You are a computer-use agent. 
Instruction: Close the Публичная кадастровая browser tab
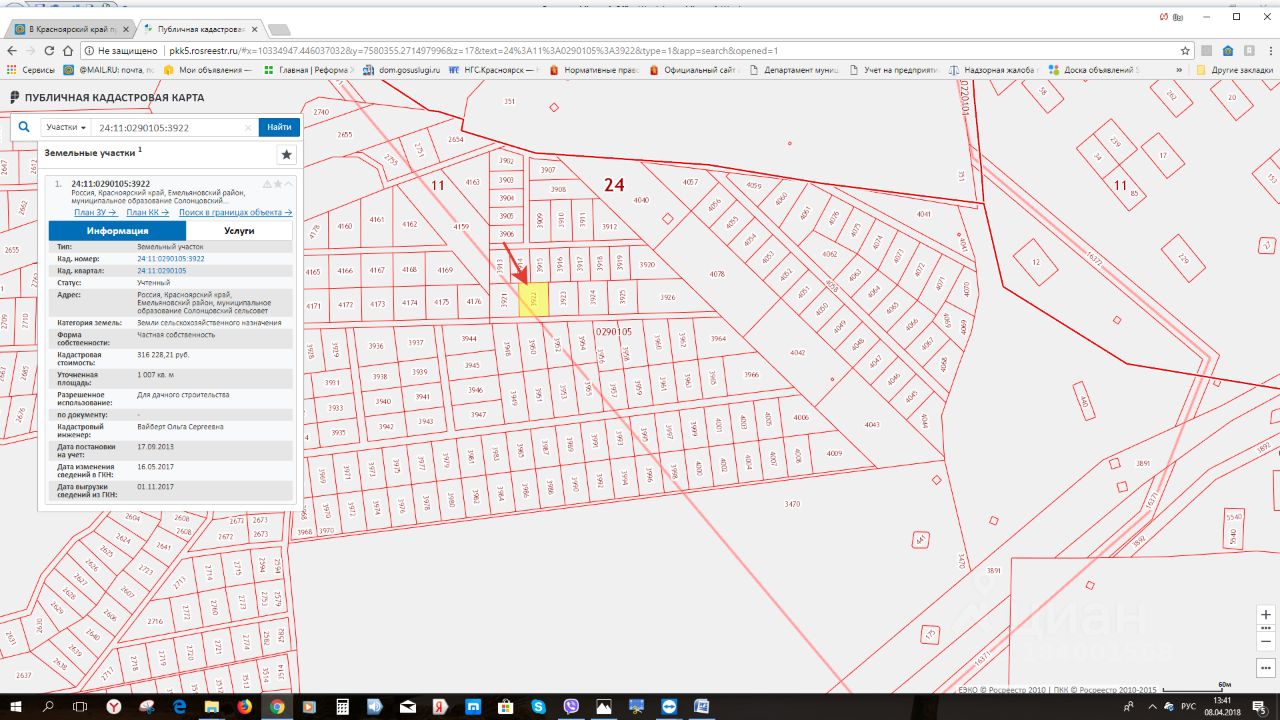coord(253,30)
